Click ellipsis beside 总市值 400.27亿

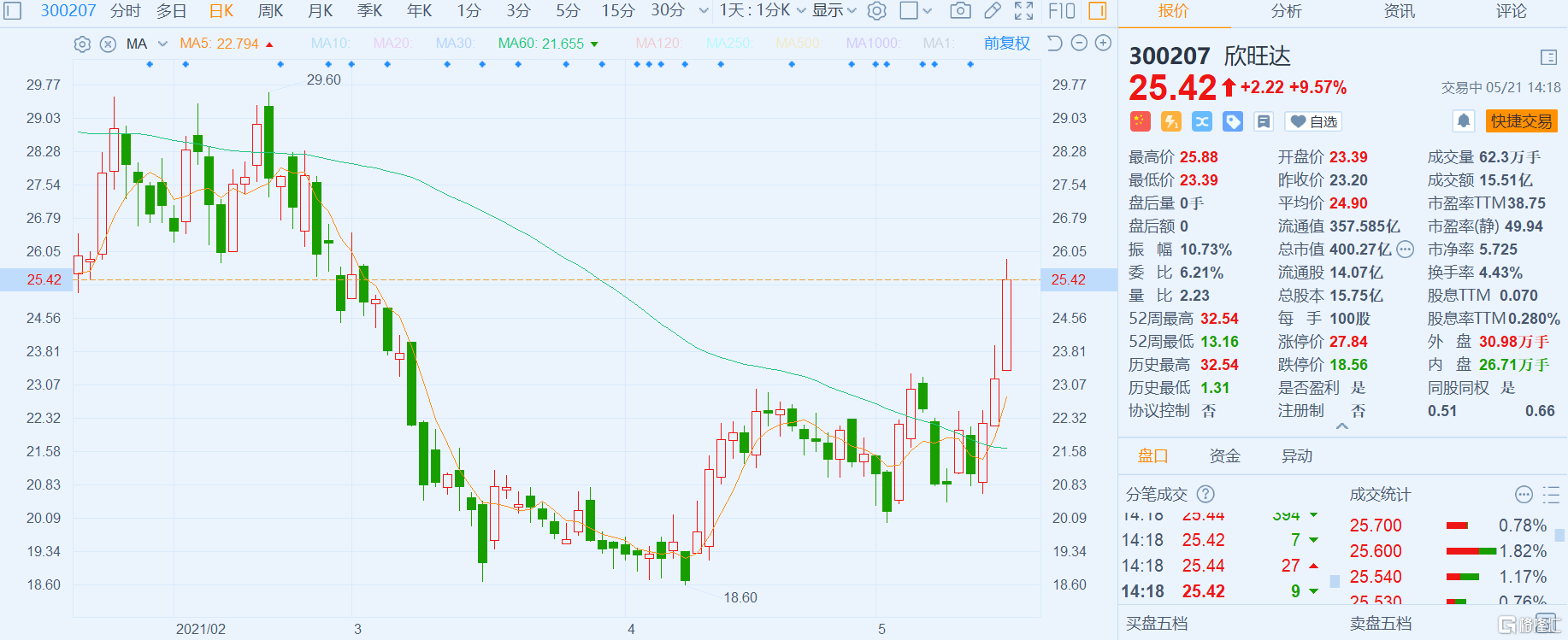[1406, 250]
